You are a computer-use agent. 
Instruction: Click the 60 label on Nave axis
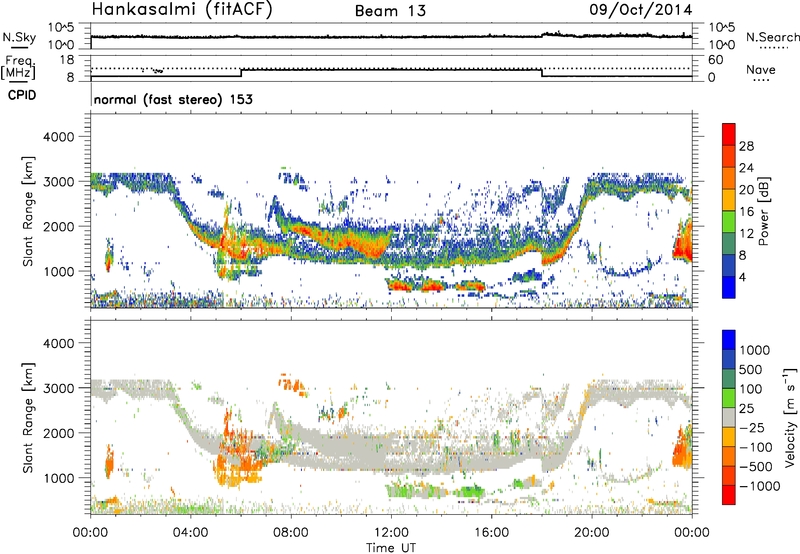click(x=715, y=60)
